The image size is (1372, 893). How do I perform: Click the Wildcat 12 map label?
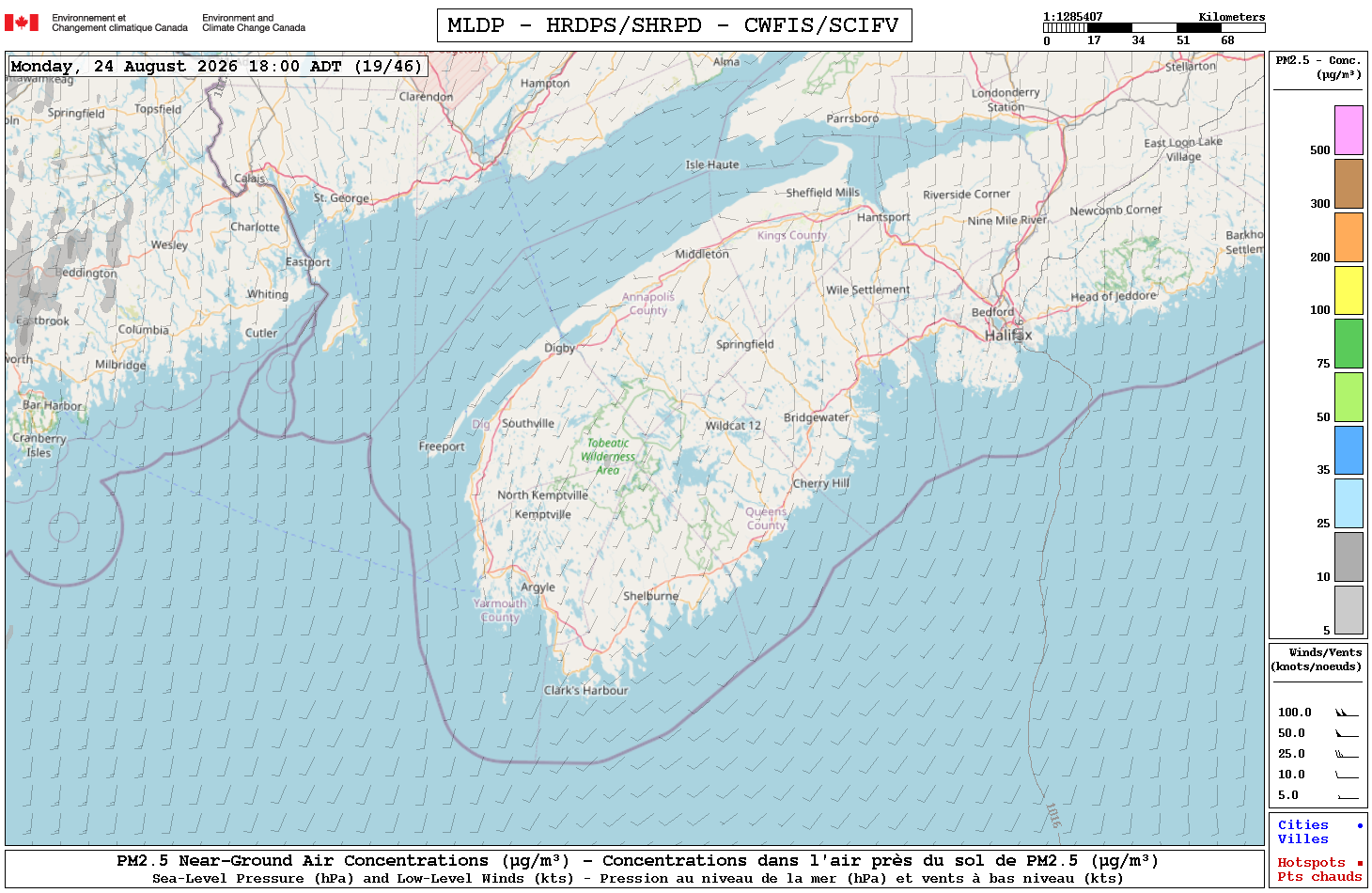point(734,426)
